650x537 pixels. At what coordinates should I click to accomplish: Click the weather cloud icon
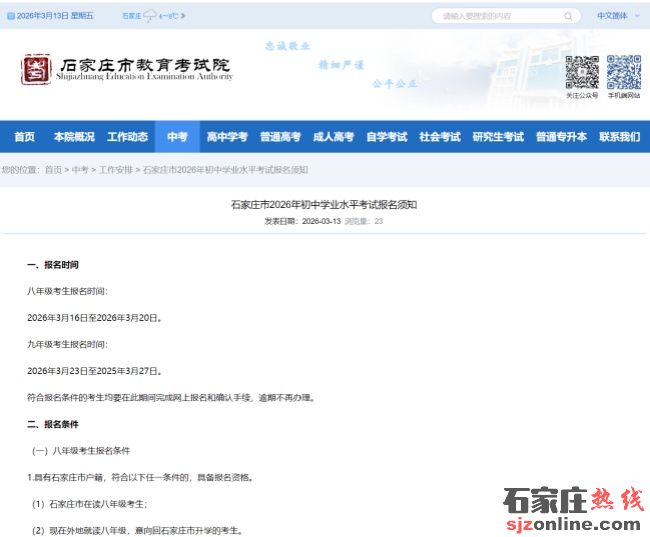[150, 16]
